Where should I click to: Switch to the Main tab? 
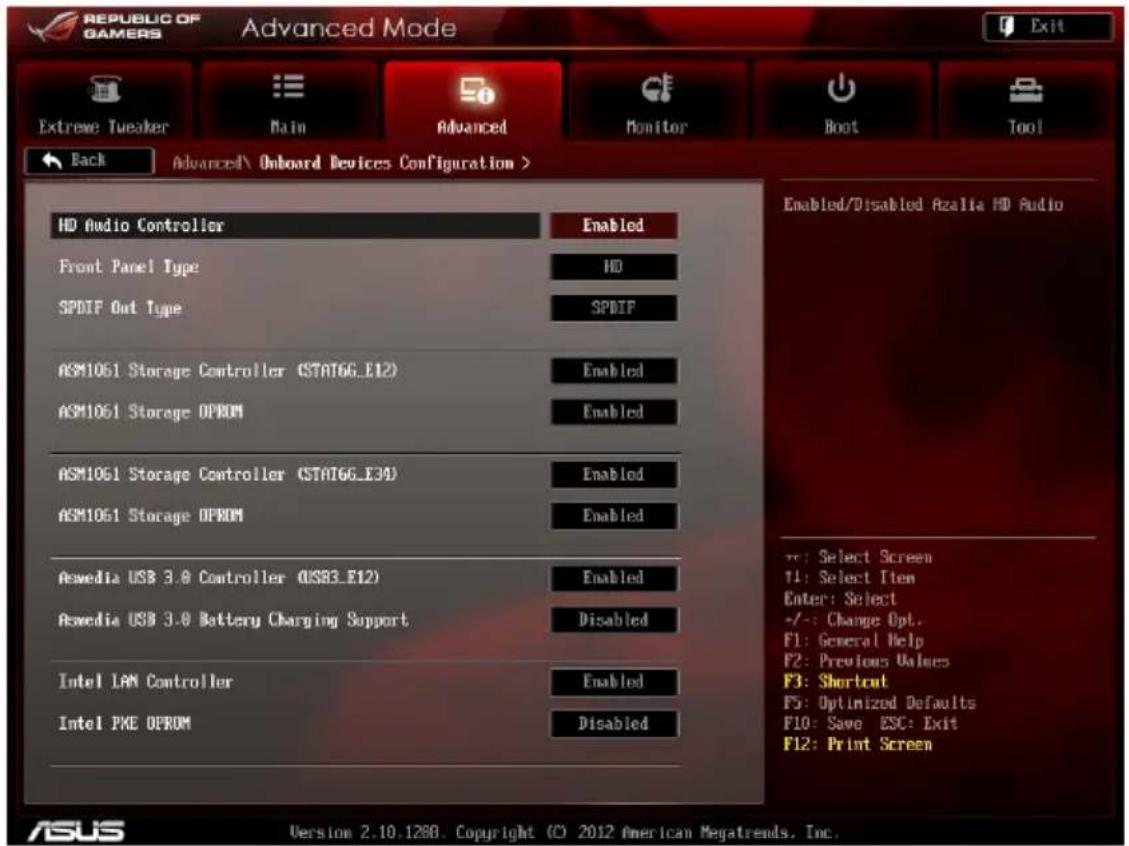pos(289,99)
